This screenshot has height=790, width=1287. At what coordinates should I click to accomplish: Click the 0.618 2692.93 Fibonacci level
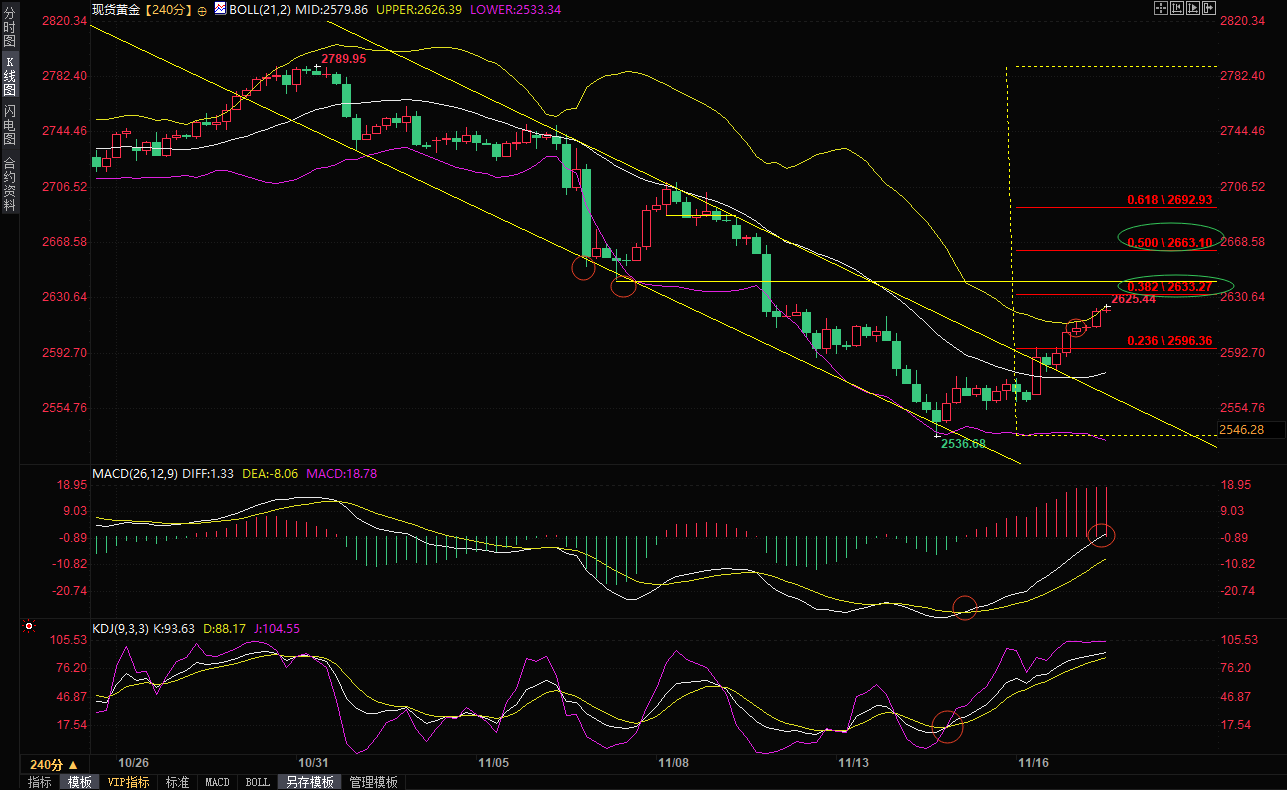[1169, 199]
